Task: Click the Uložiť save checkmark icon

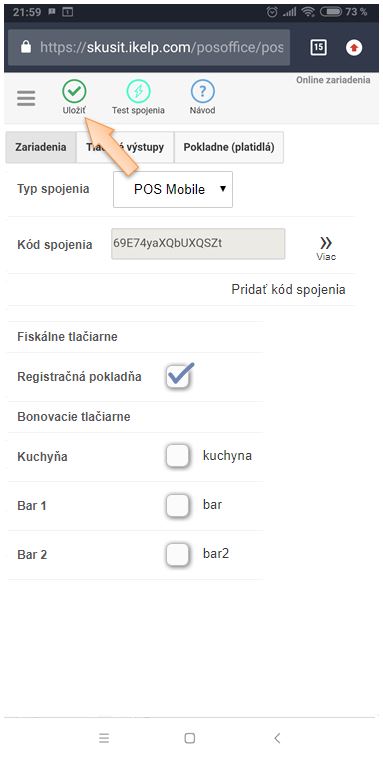Action: coord(74,92)
